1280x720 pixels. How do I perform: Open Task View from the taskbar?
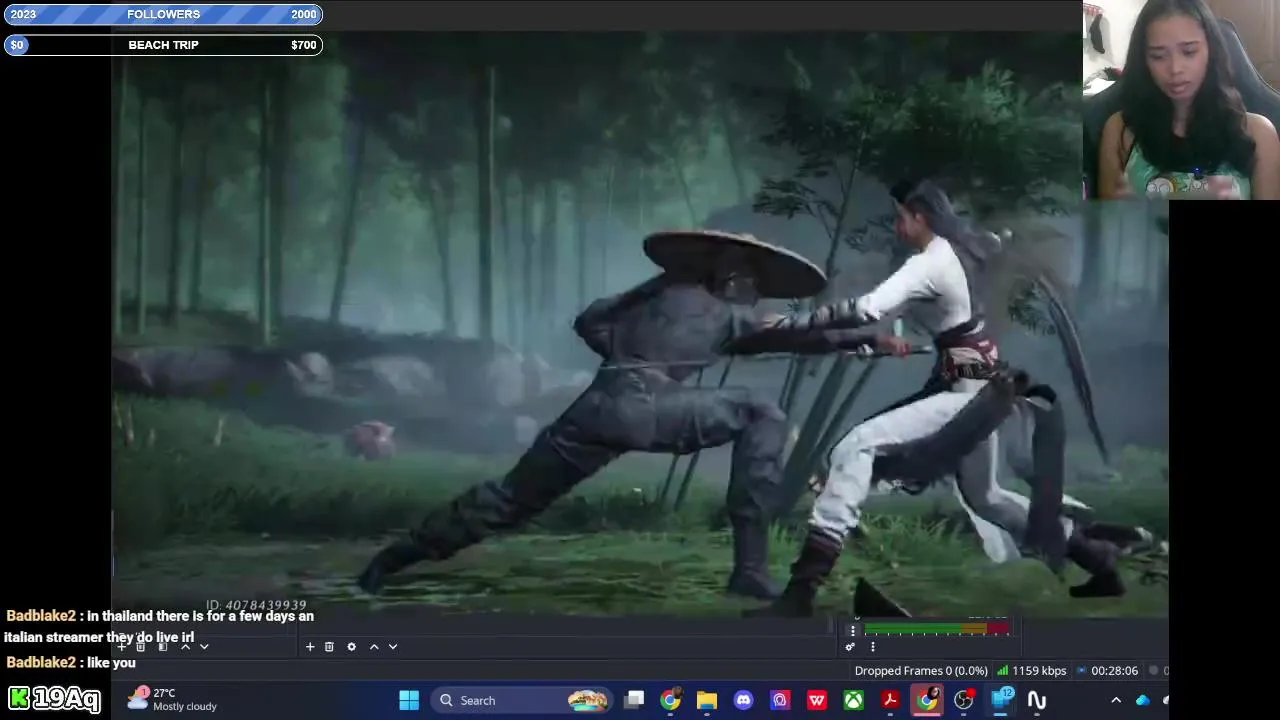634,700
